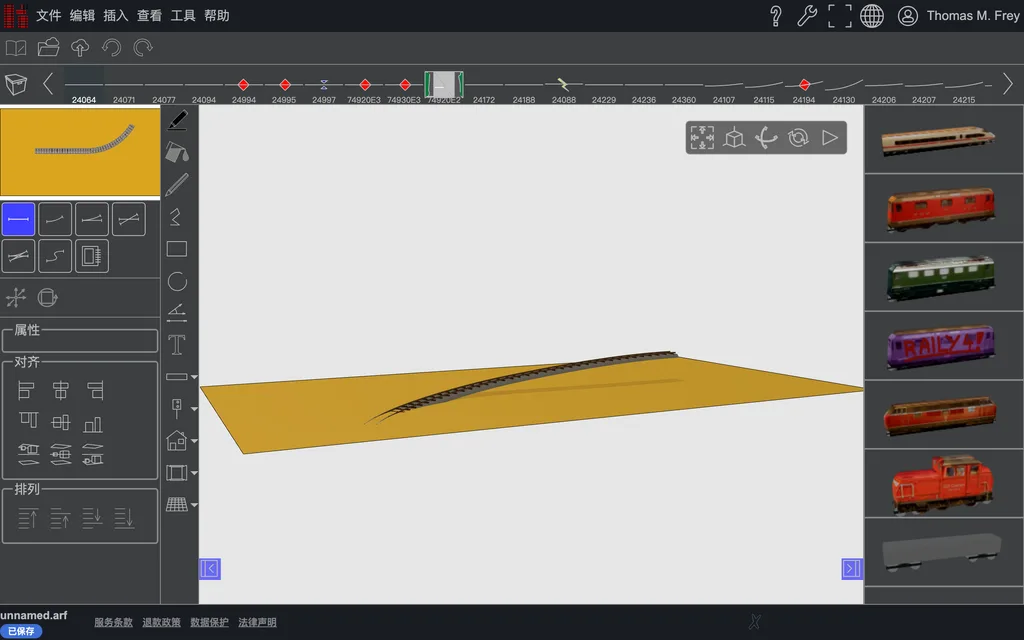
Task: Open Thomas M. Frey account menu
Action: tap(958, 16)
